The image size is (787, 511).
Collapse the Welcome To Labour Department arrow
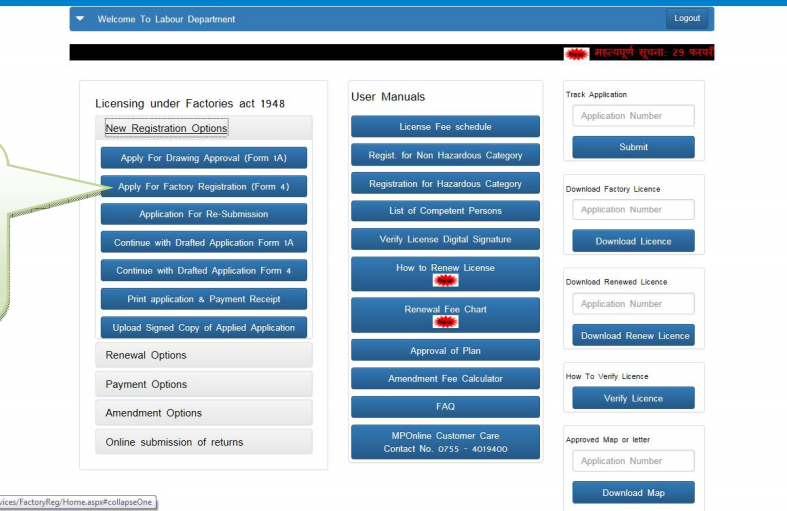tap(81, 19)
